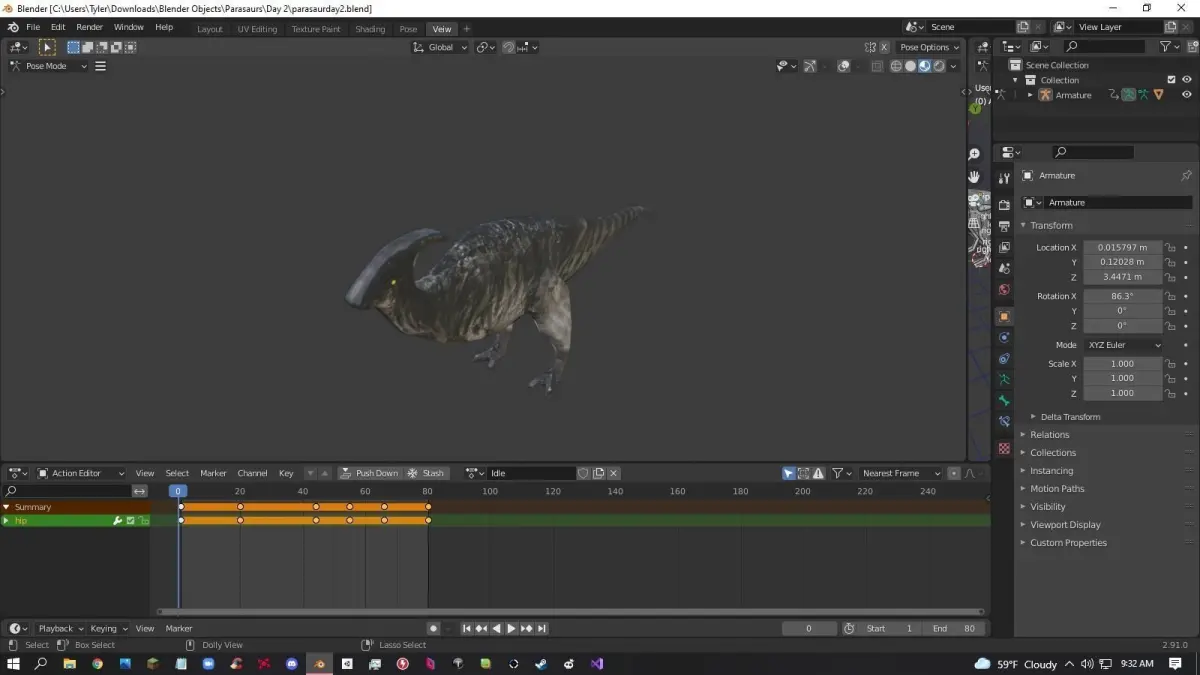Open XYZ Euler rotation mode dropdown
The height and width of the screenshot is (675, 1200).
coord(1123,345)
